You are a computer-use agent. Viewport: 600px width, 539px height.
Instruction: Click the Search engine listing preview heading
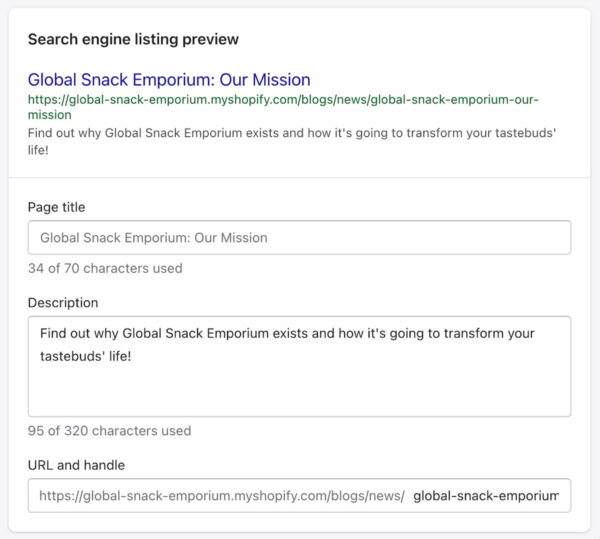(x=133, y=39)
